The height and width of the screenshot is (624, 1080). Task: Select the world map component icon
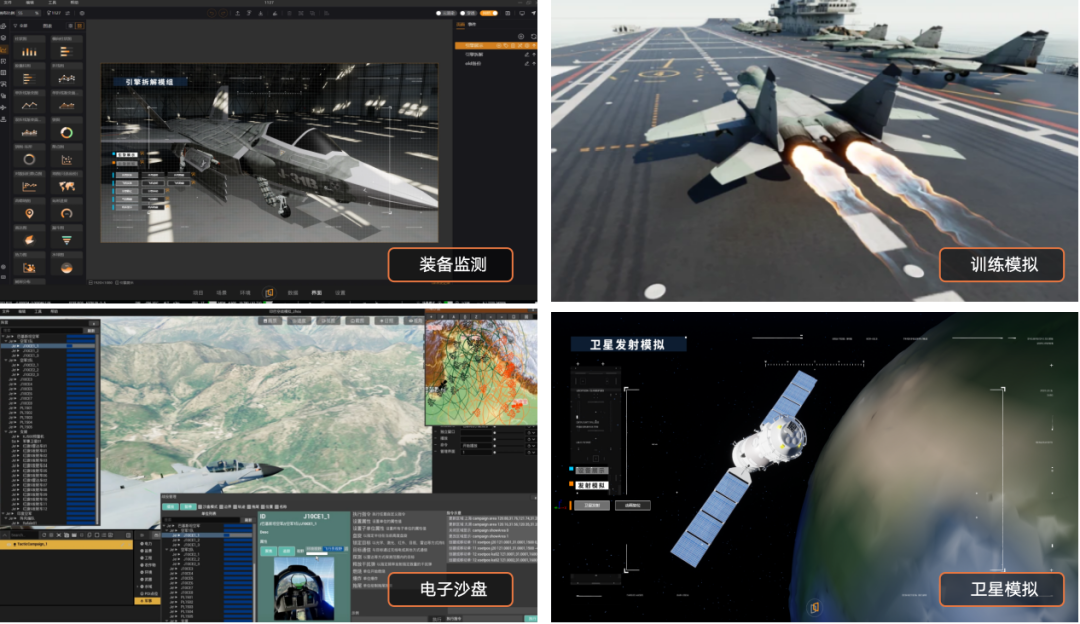coord(66,186)
